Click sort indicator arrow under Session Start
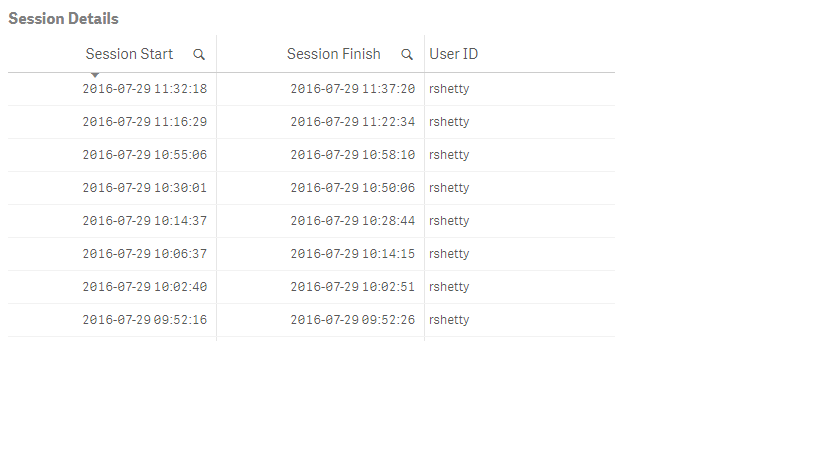819x460 pixels. pyautogui.click(x=94, y=75)
